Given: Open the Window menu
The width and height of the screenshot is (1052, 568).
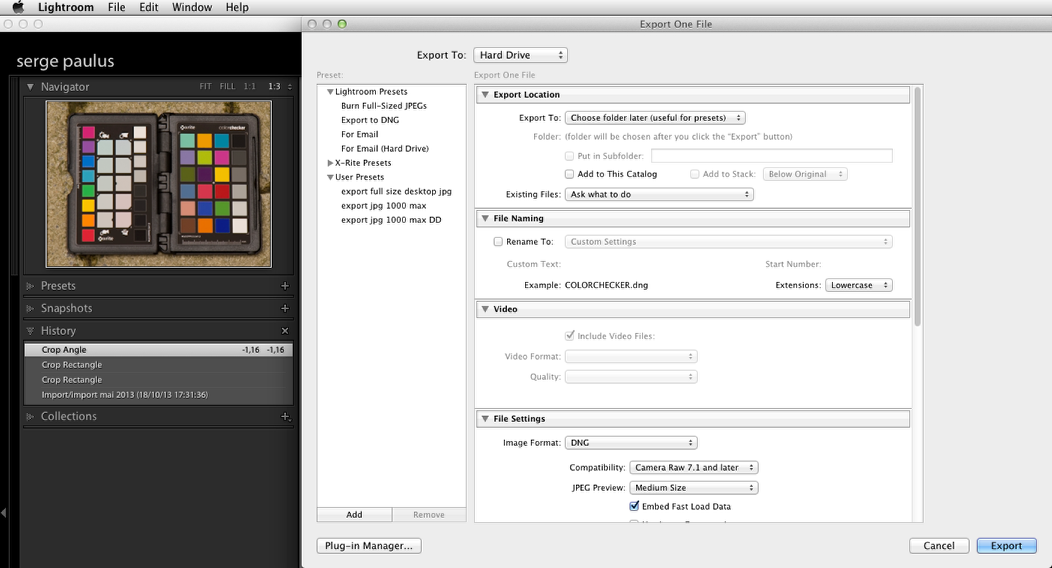Looking at the screenshot, I should click(x=192, y=7).
